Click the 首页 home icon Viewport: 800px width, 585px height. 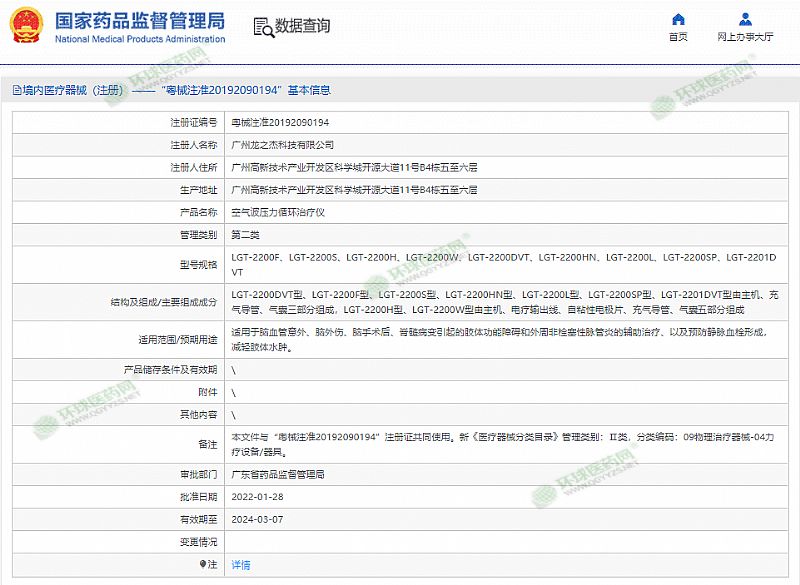click(x=678, y=19)
